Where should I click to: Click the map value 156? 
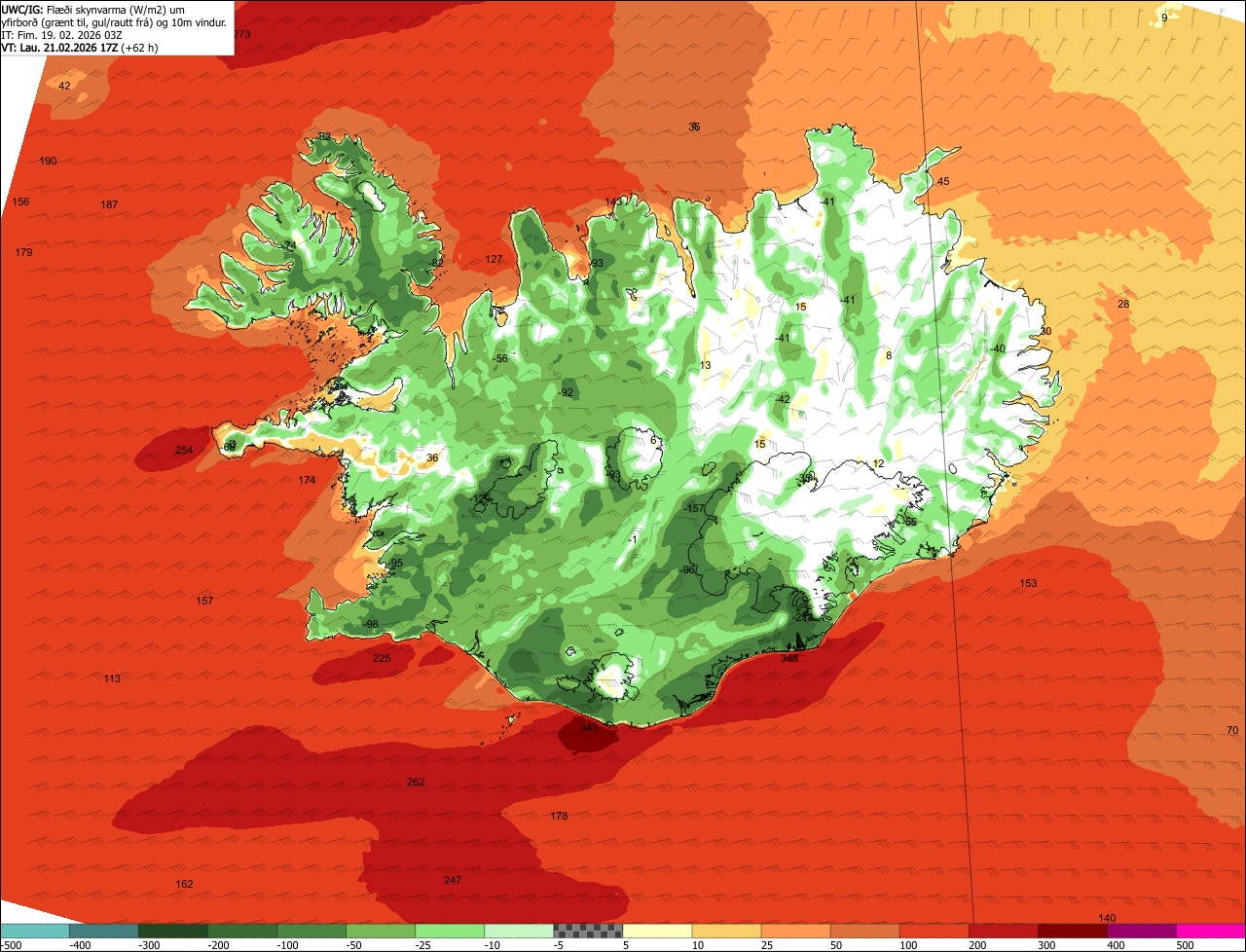pos(20,201)
